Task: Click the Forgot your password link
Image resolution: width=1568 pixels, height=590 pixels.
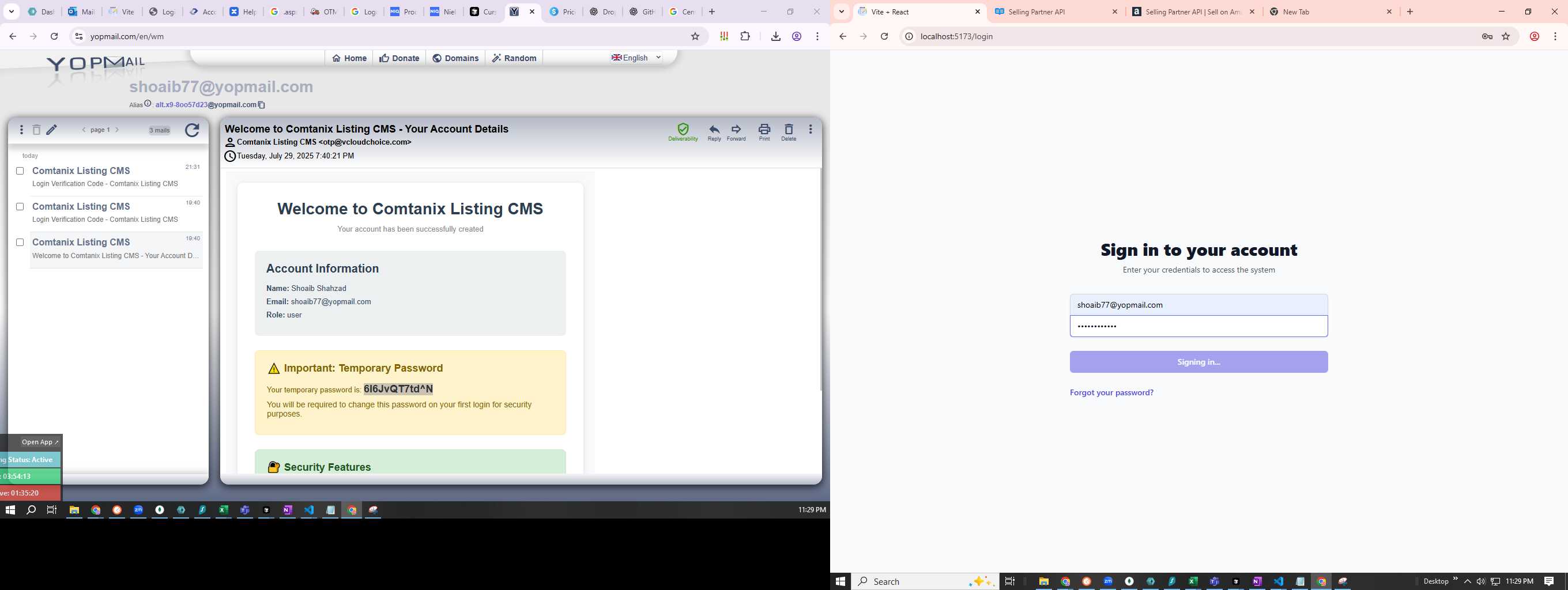Action: tap(1111, 393)
